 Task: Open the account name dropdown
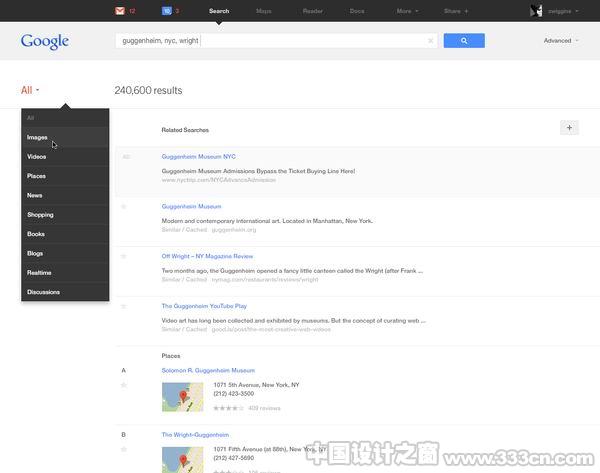tap(563, 11)
